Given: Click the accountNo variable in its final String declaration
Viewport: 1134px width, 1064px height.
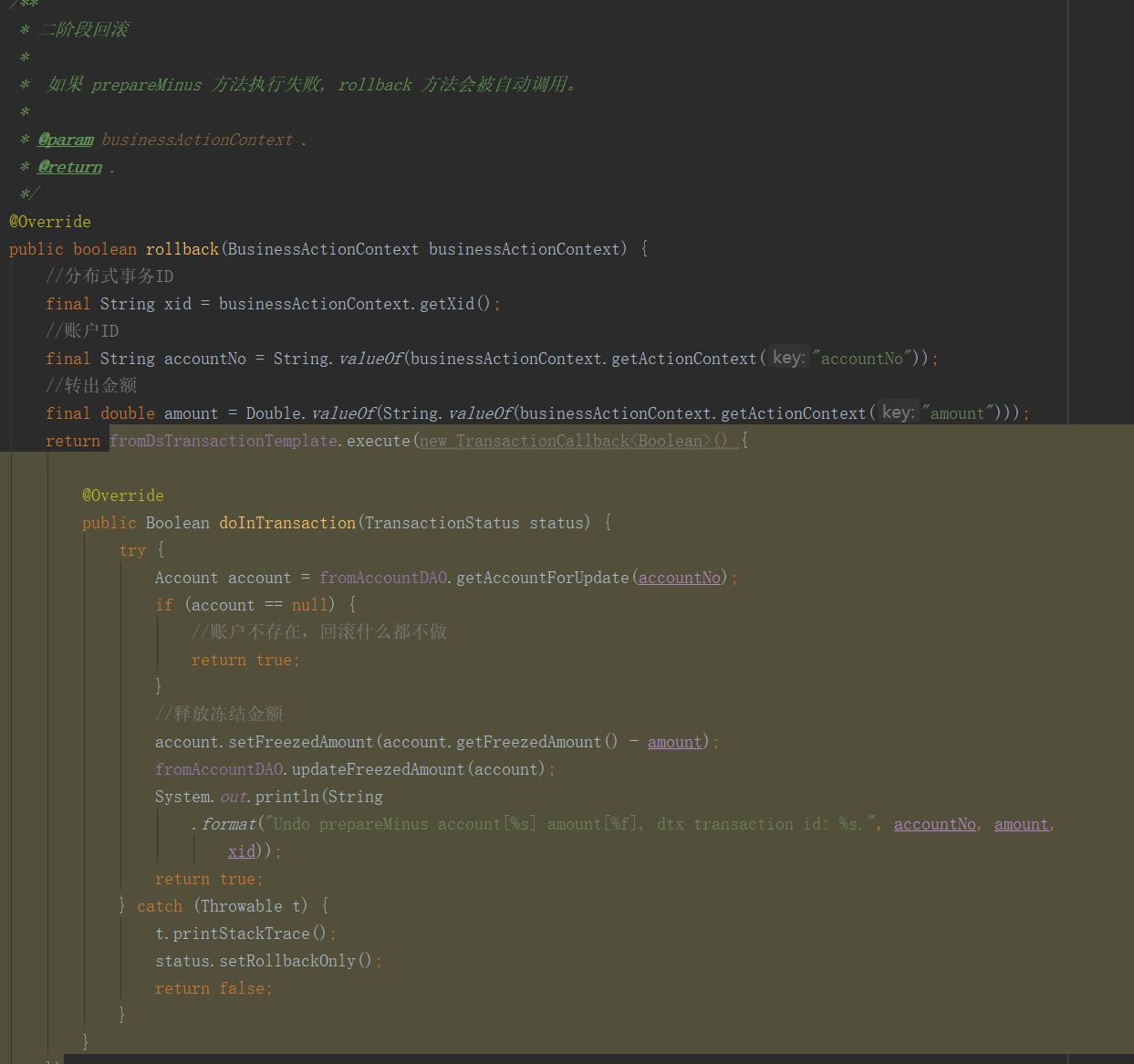Looking at the screenshot, I should 205,359.
